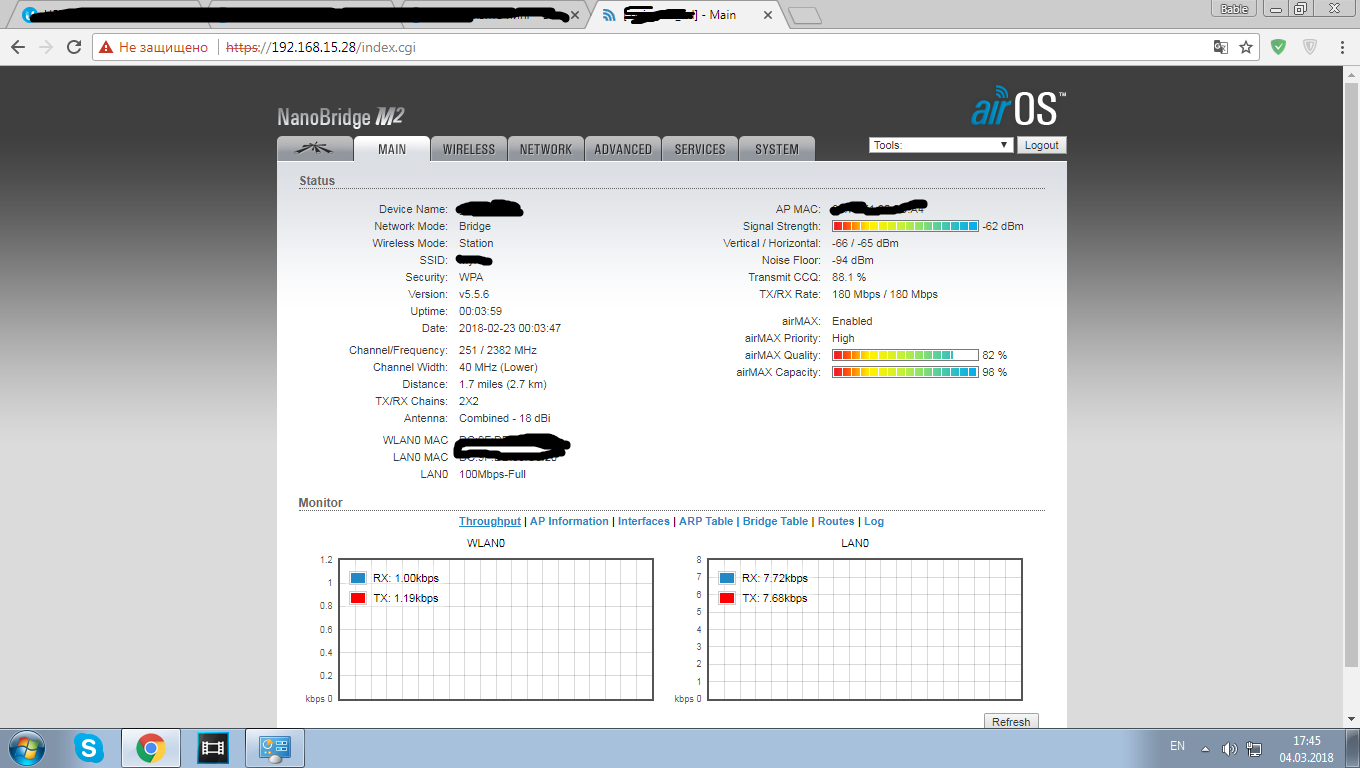The height and width of the screenshot is (768, 1360).
Task: Open the control panel taskbar icon
Action: click(x=274, y=748)
